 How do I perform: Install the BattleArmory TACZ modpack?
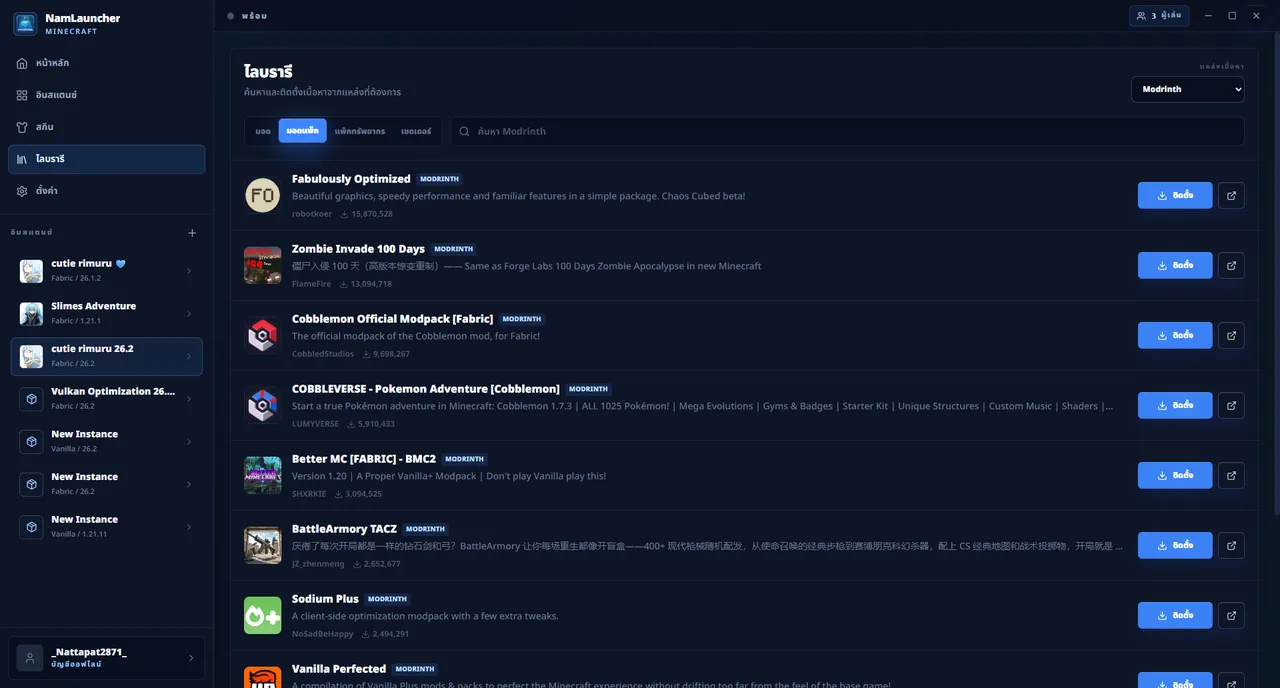[x=1175, y=545]
